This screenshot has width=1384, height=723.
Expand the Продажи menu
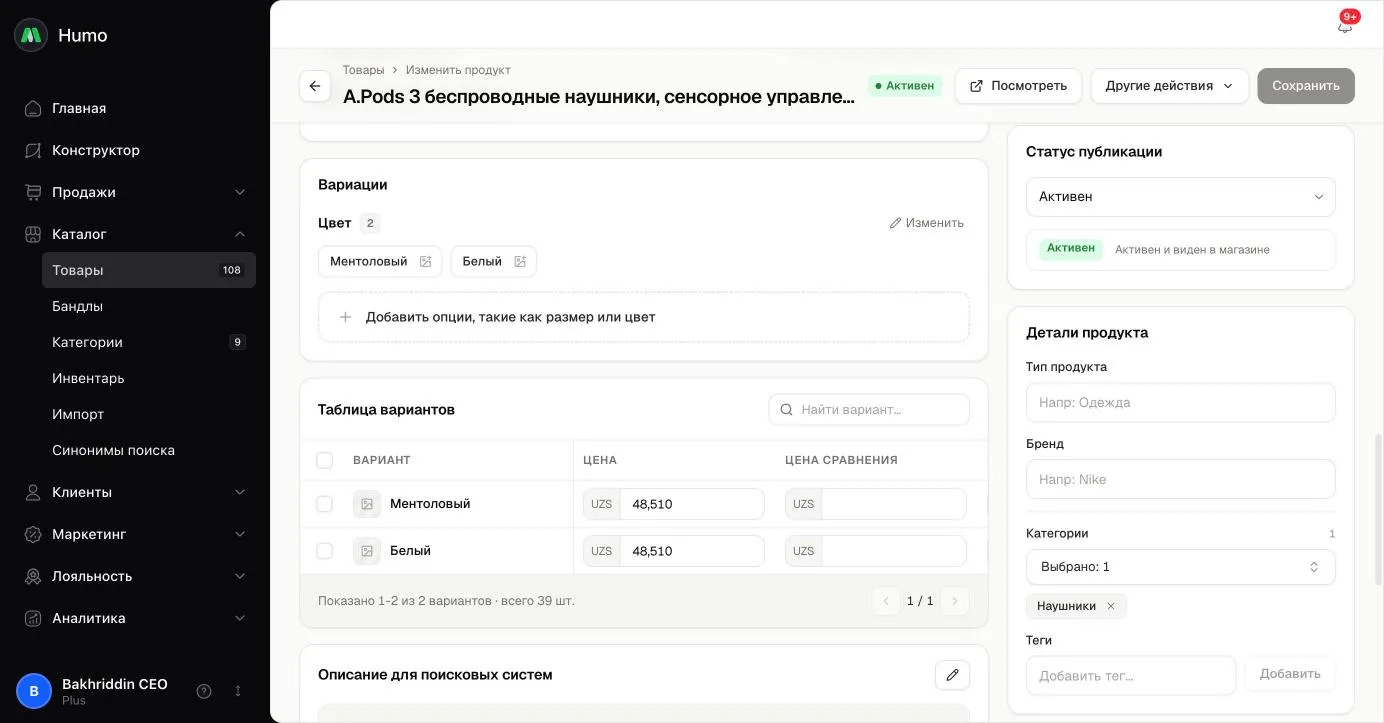tap(135, 192)
